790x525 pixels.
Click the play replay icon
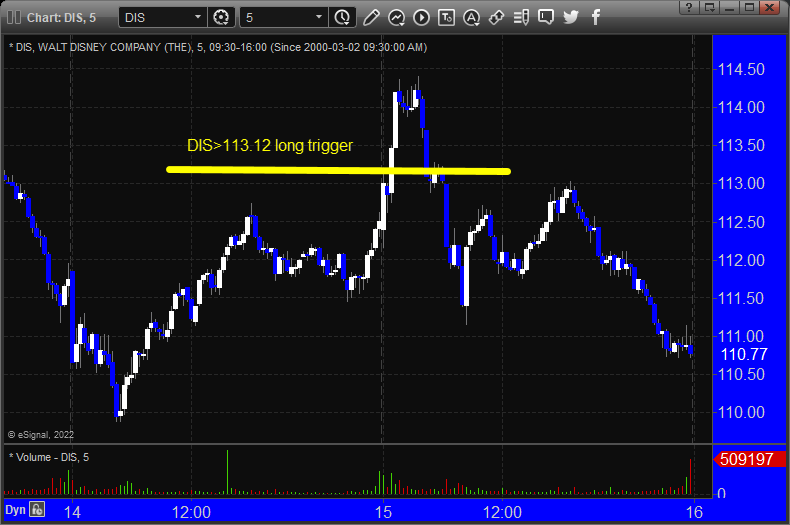(421, 18)
